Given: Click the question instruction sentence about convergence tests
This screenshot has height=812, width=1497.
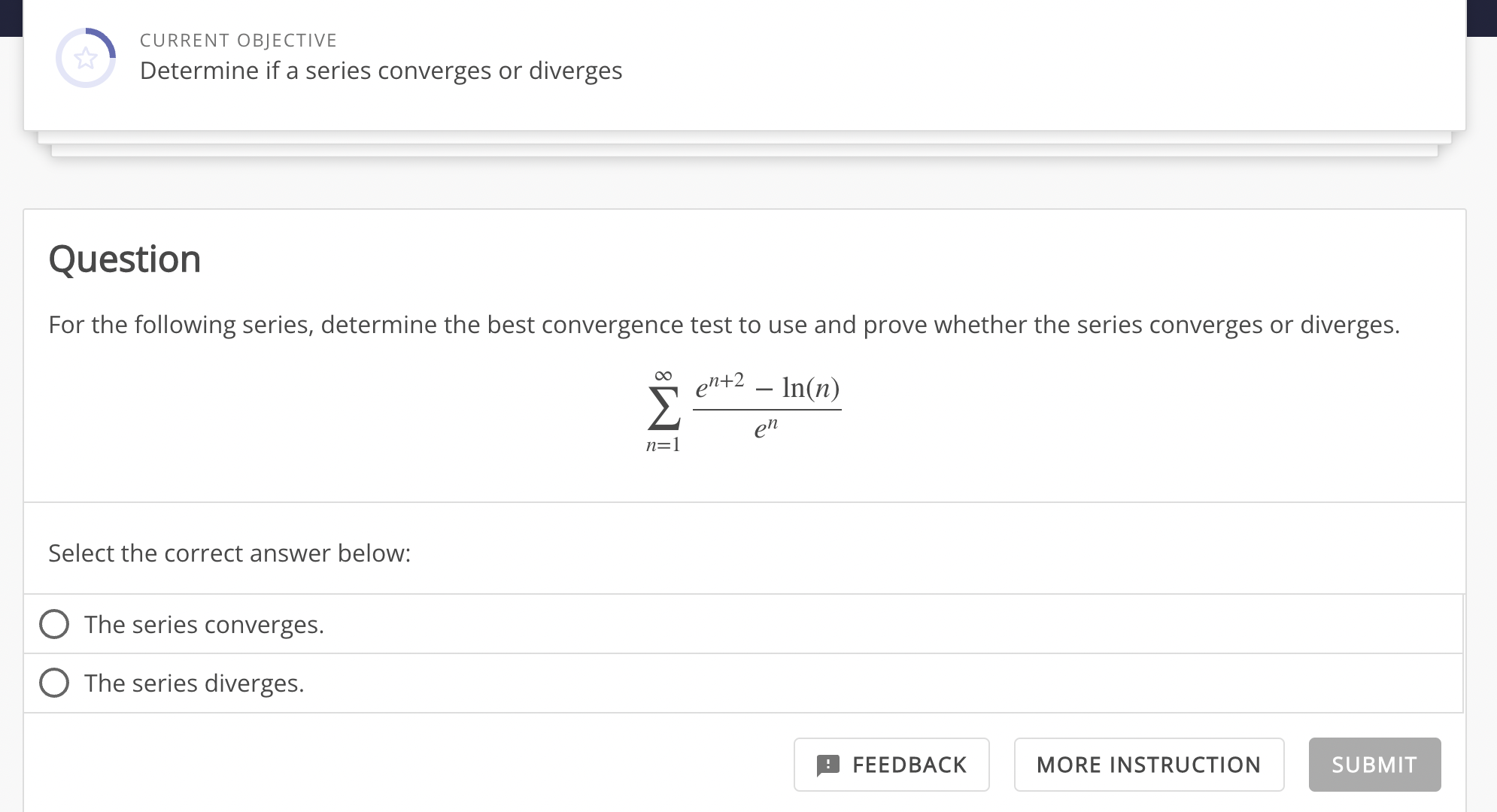Looking at the screenshot, I should 724,325.
